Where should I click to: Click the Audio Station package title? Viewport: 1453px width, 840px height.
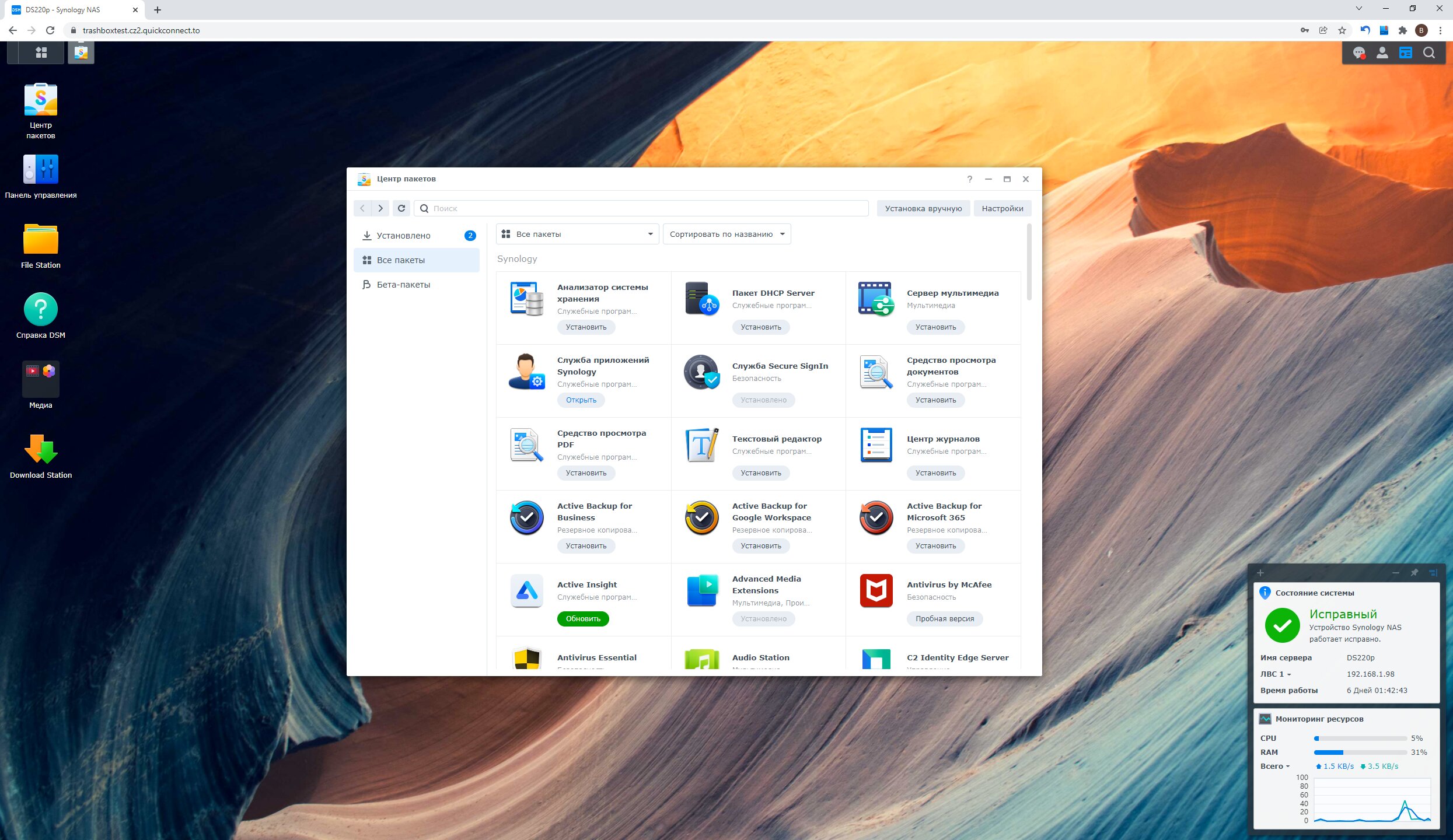[x=760, y=657]
